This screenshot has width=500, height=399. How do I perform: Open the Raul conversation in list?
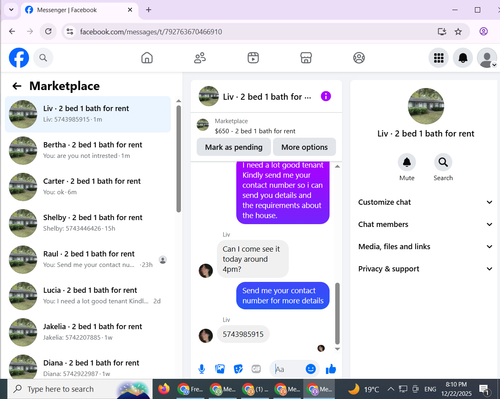pos(88,259)
